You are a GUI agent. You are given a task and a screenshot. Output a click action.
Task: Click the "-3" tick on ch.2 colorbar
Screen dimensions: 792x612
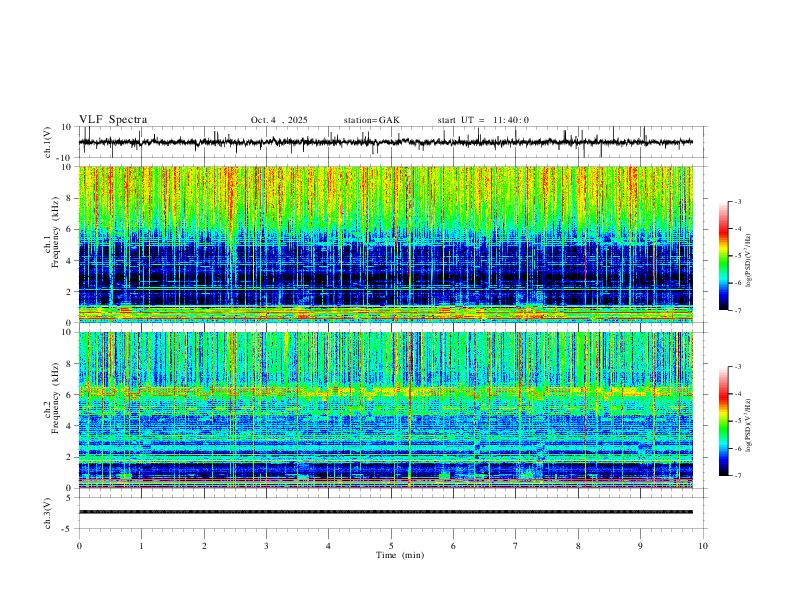click(738, 367)
